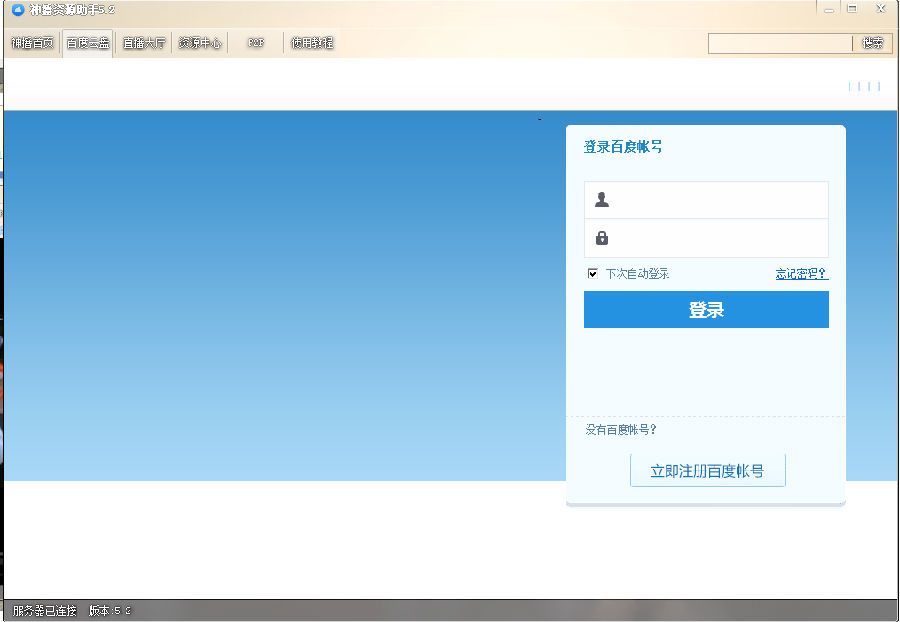Open the 使用教程 tutorial tab
Viewport: 900px width, 622px height.
pos(312,43)
